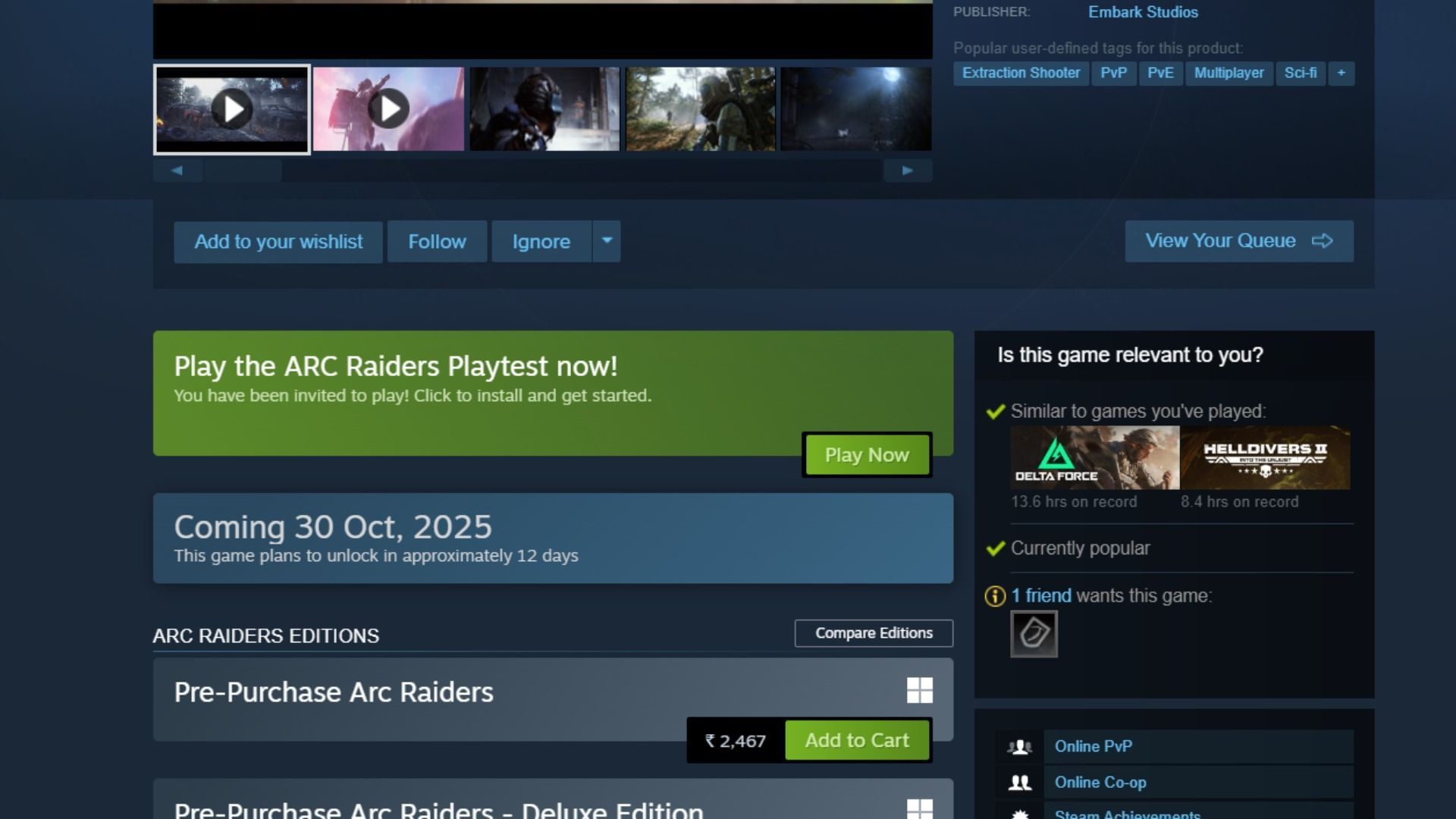This screenshot has height=819, width=1456.
Task: Add Arc Raiders pre-purchase to cart
Action: tap(857, 740)
